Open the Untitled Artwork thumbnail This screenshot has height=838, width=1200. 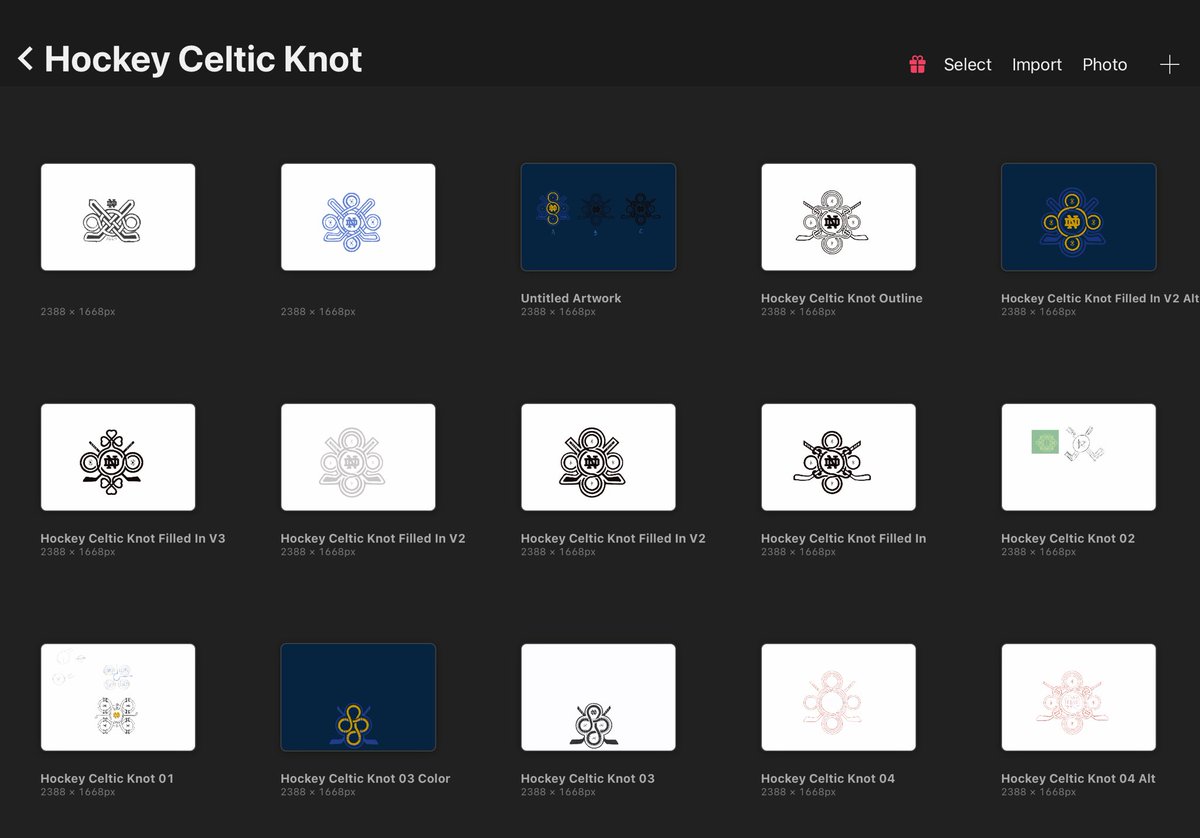(598, 217)
